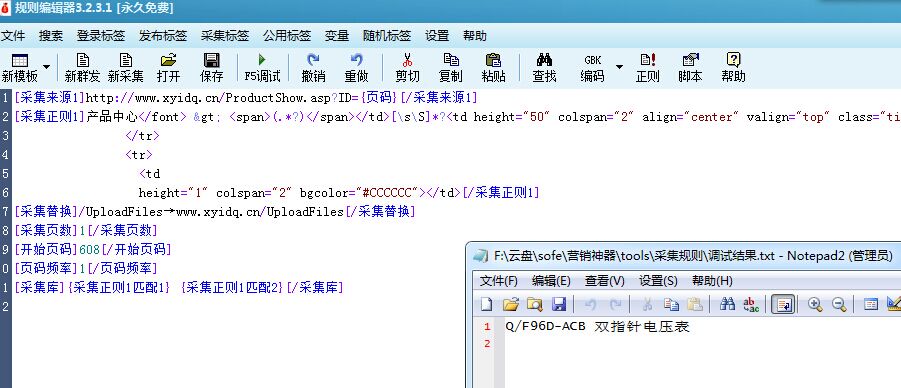
Task: Click Notepad2 save floppy icon
Action: [x=559, y=304]
